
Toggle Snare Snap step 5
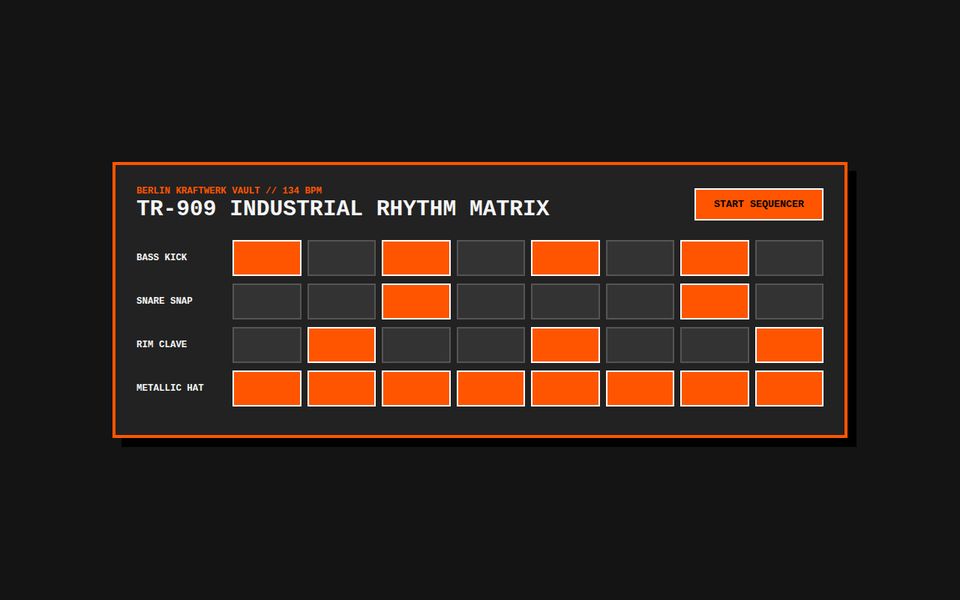[x=565, y=301]
